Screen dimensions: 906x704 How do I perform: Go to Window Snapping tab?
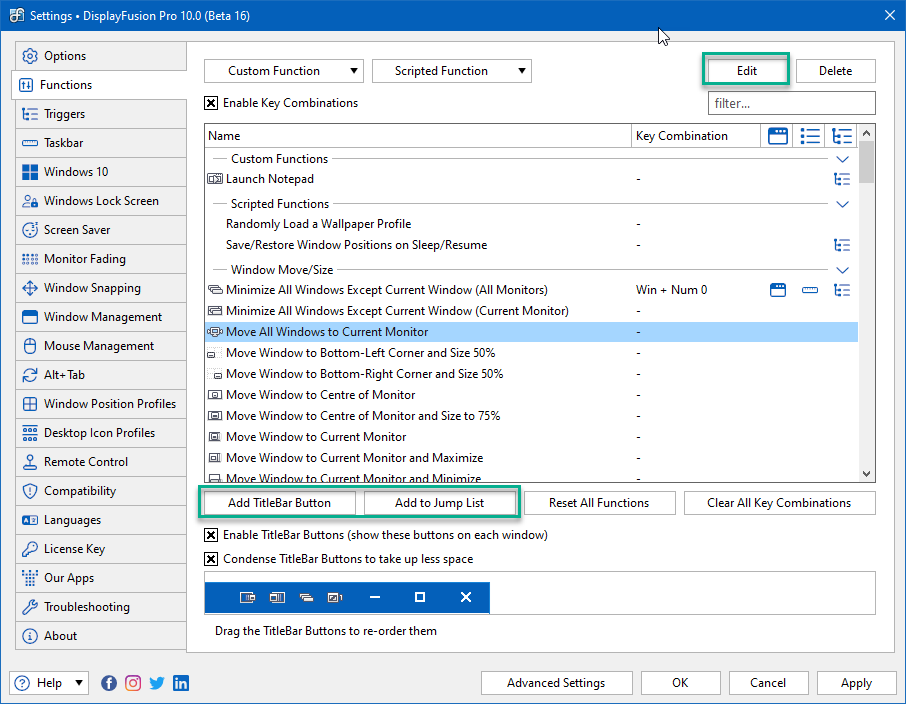[x=101, y=288]
